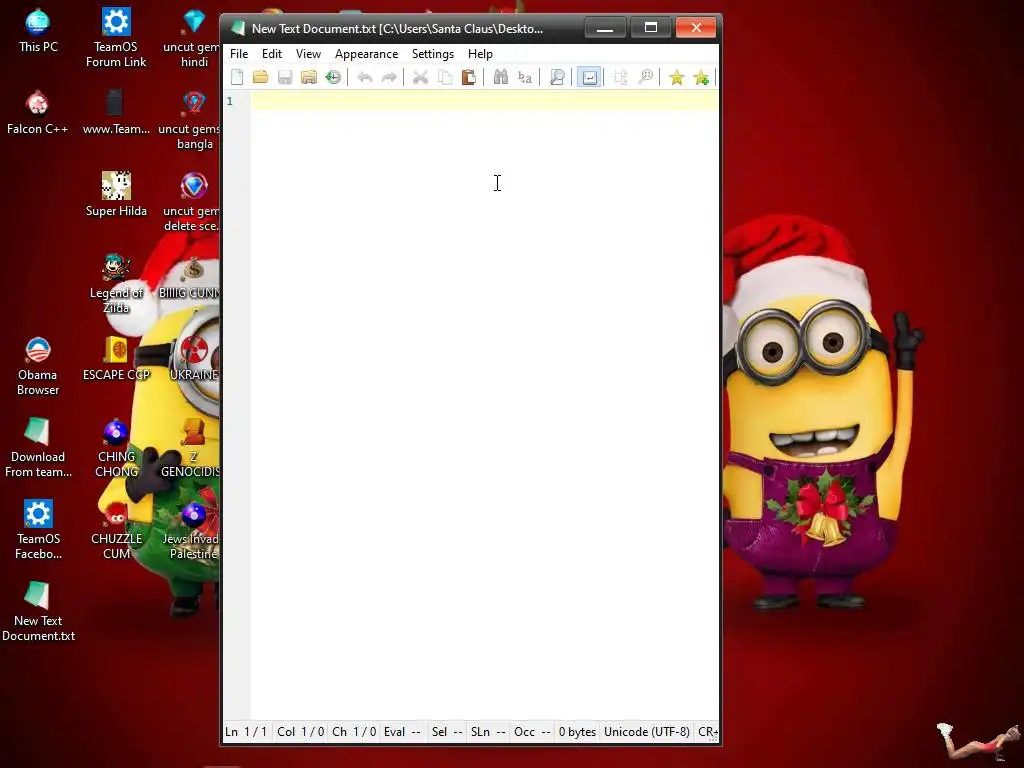
Task: Click the 'SLn --' status entry
Action: [488, 732]
